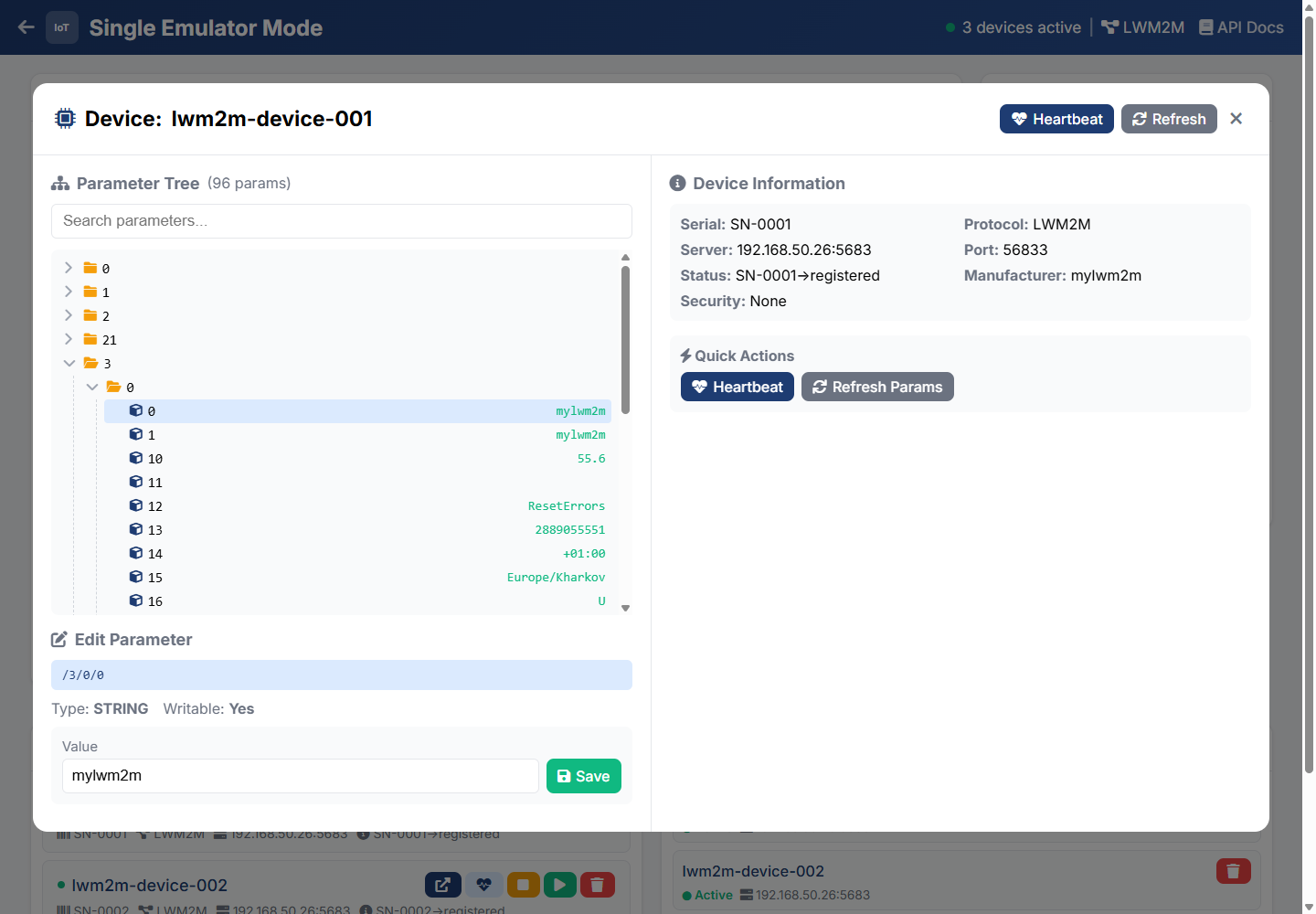Screen dimensions: 1316x914
Task: Click the value 2889055551 of parameter 13
Action: tap(570, 530)
